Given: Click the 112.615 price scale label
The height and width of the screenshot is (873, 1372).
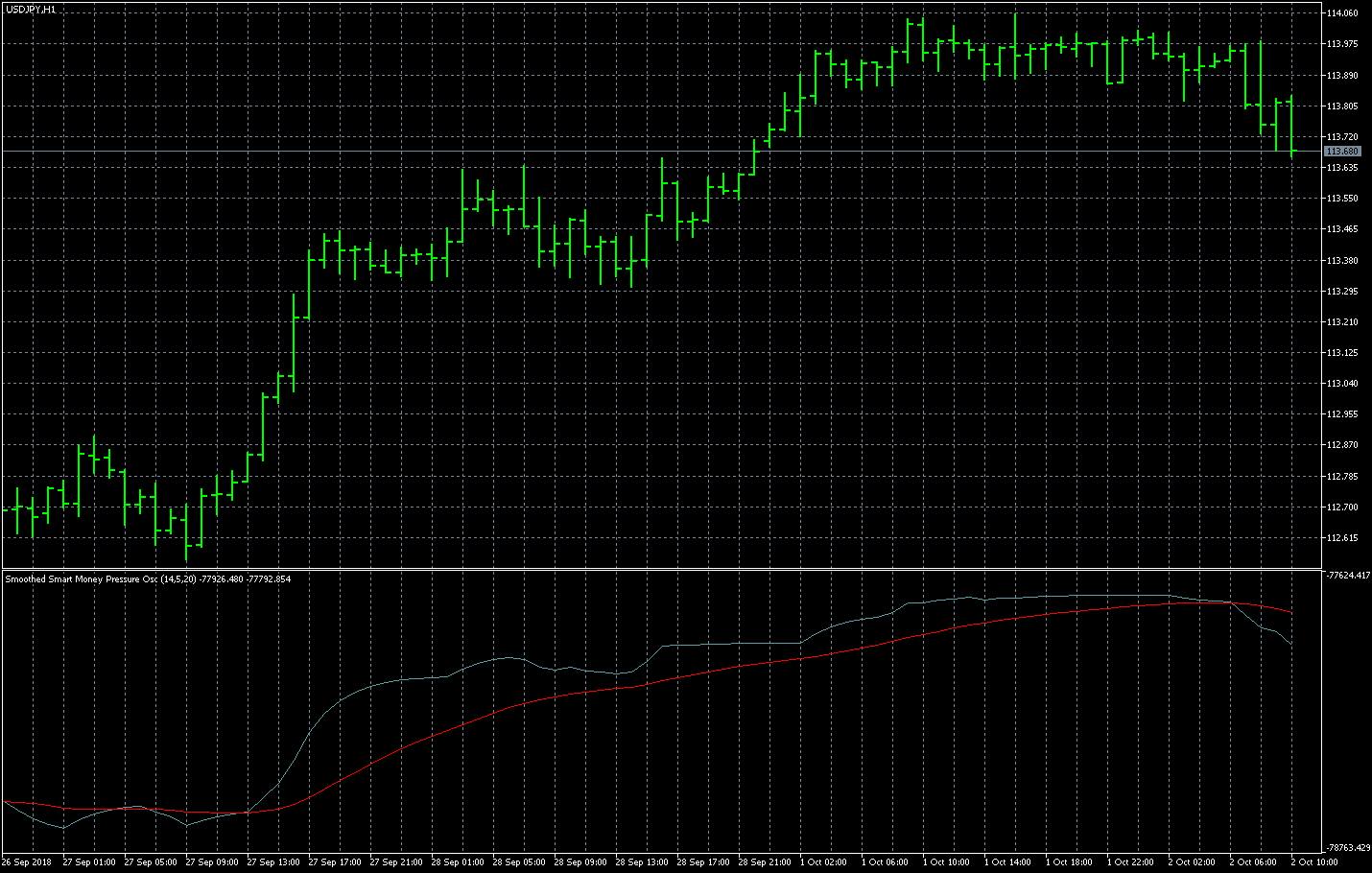Looking at the screenshot, I should 1342,538.
